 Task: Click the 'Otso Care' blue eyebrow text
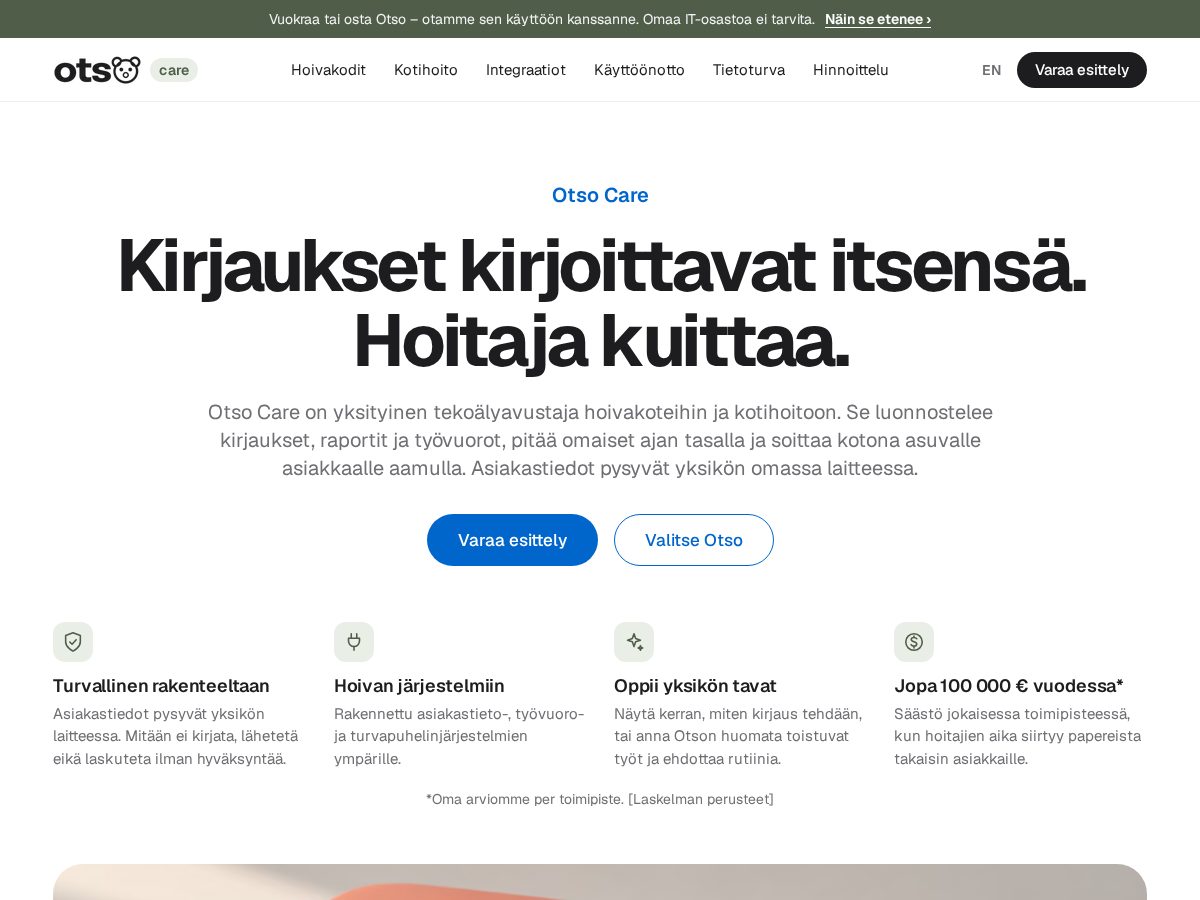(x=600, y=195)
